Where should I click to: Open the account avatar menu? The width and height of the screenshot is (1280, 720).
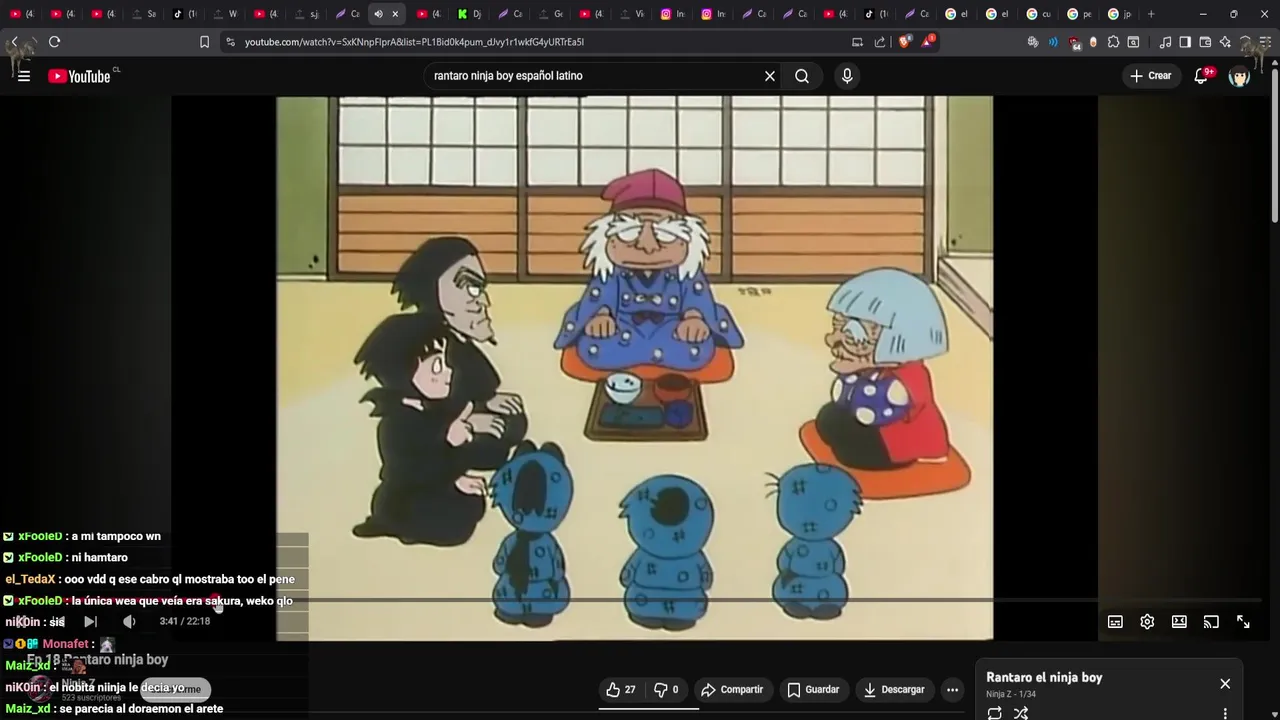click(x=1239, y=76)
